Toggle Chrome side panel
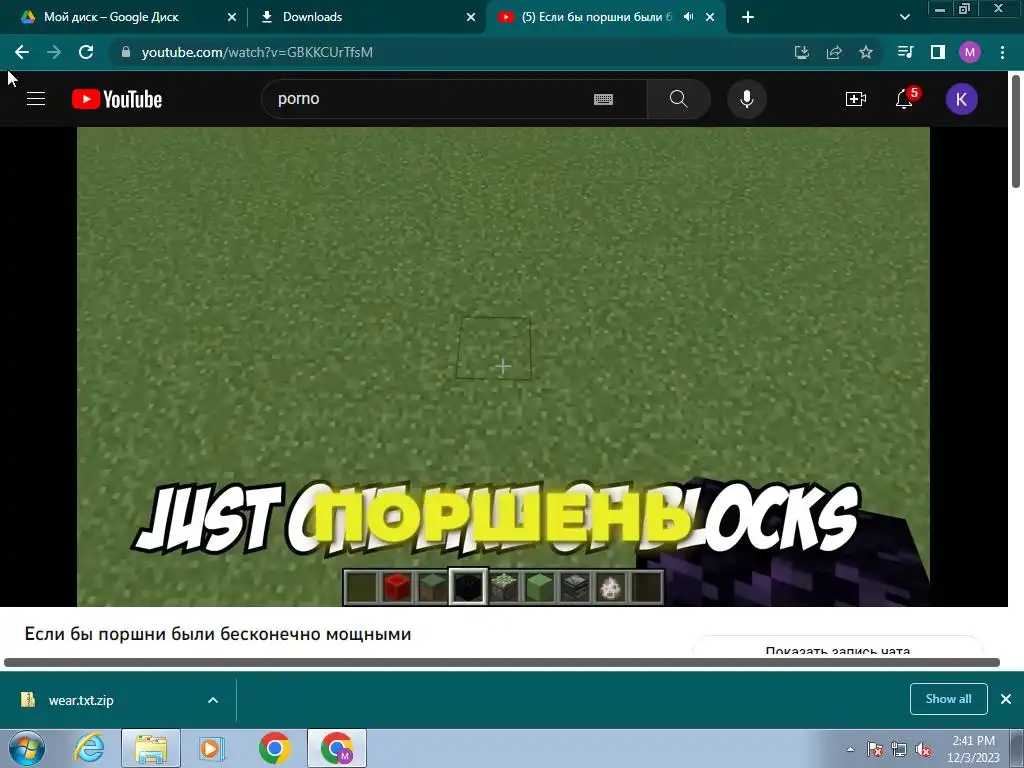The height and width of the screenshot is (768, 1024). pyautogui.click(x=938, y=52)
